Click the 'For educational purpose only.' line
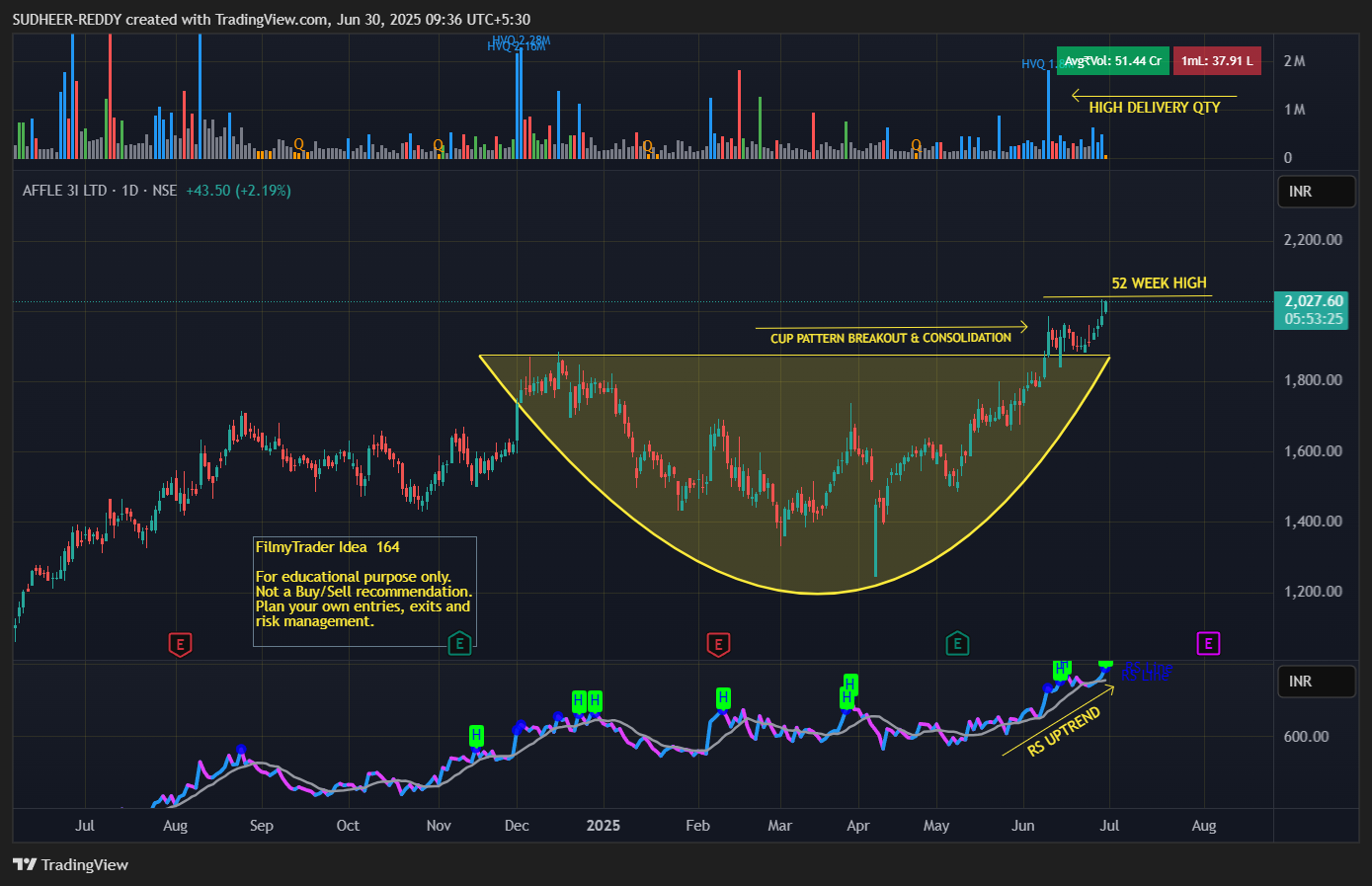 pos(353,577)
